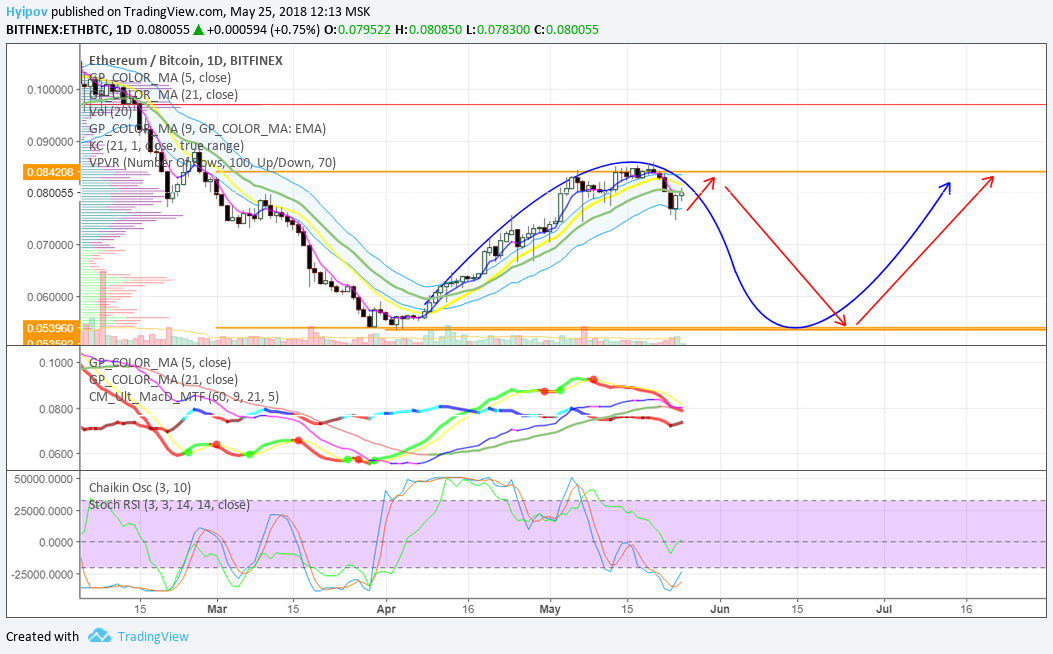Select the KC (21, 1, close, true range) label
The width and height of the screenshot is (1053, 654).
(167, 146)
